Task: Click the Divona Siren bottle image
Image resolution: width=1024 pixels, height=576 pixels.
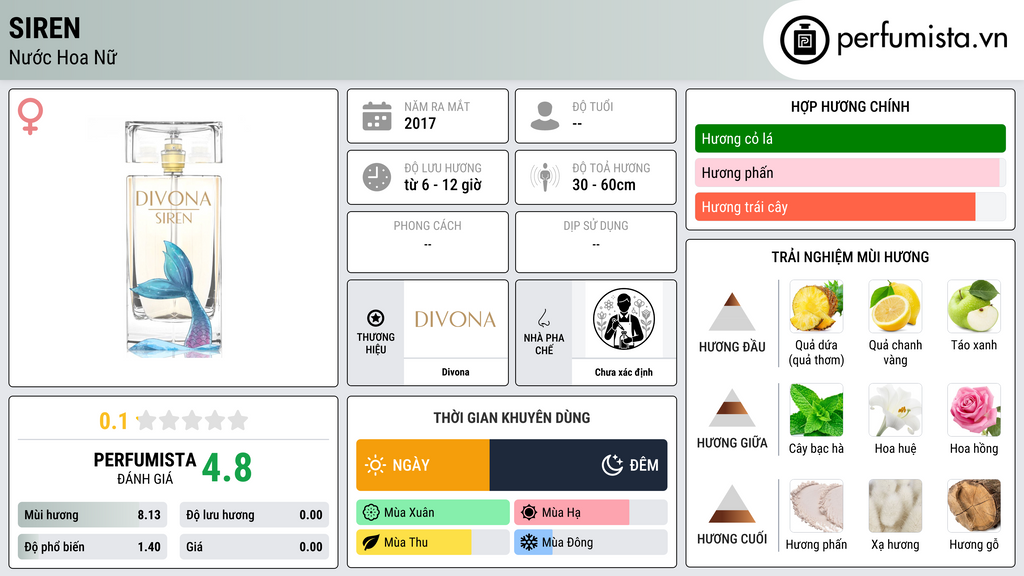Action: pos(174,238)
